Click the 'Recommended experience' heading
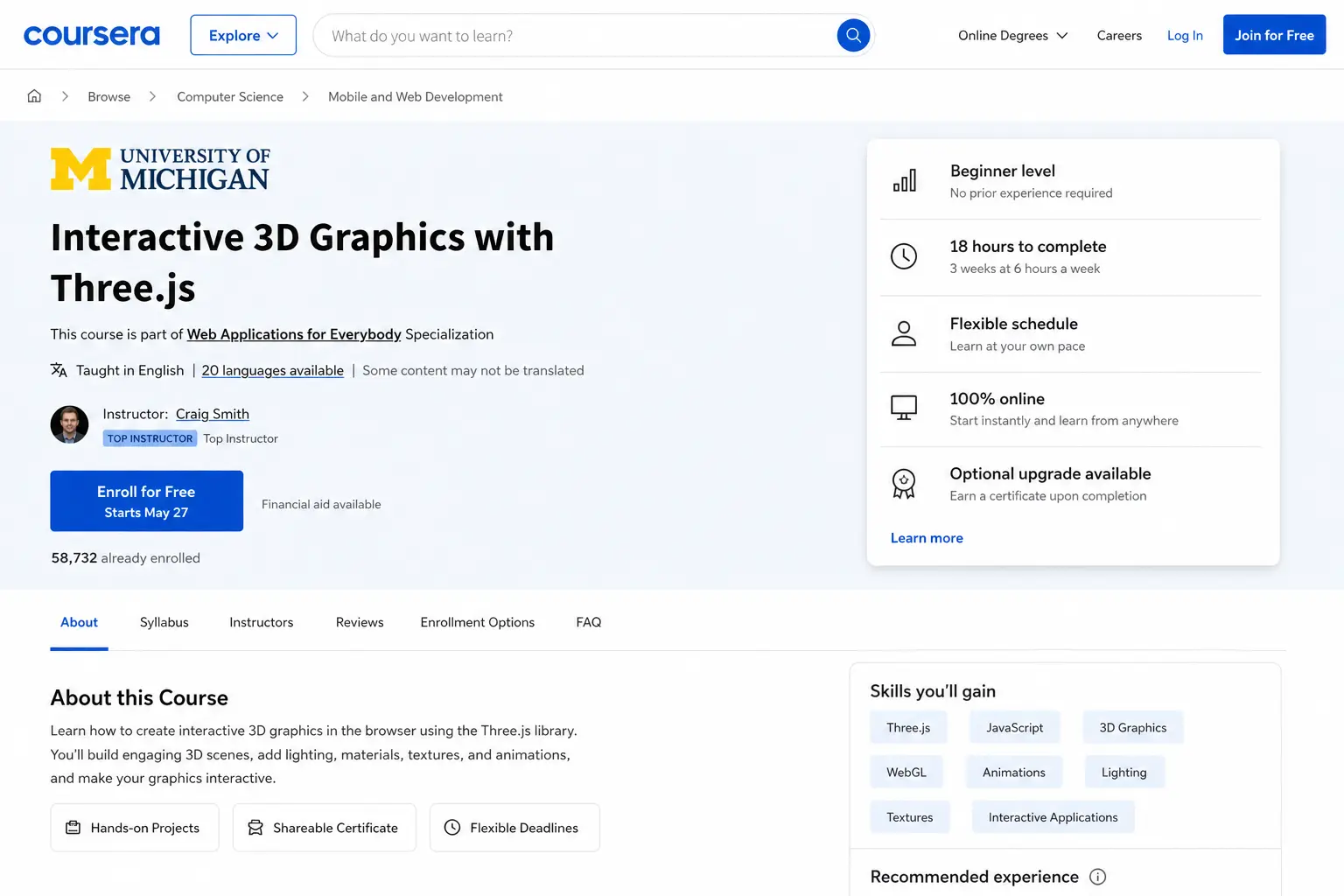The width and height of the screenshot is (1344, 896). (975, 877)
